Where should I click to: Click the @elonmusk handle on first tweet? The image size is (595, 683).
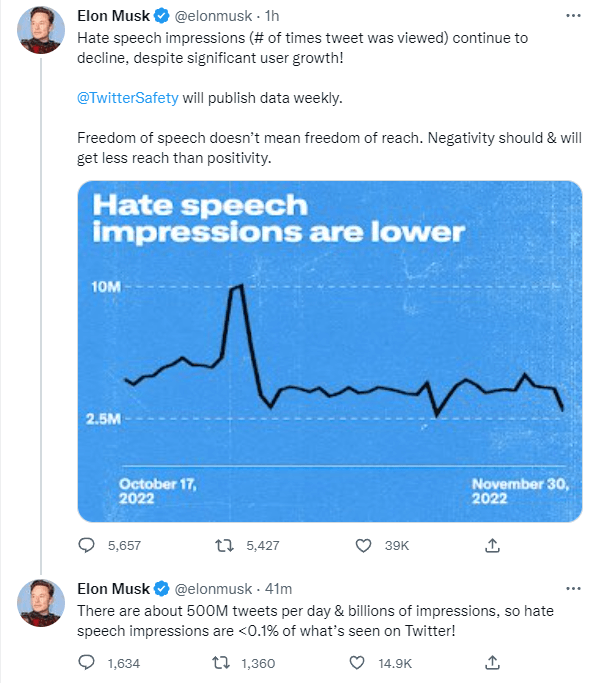(x=213, y=16)
